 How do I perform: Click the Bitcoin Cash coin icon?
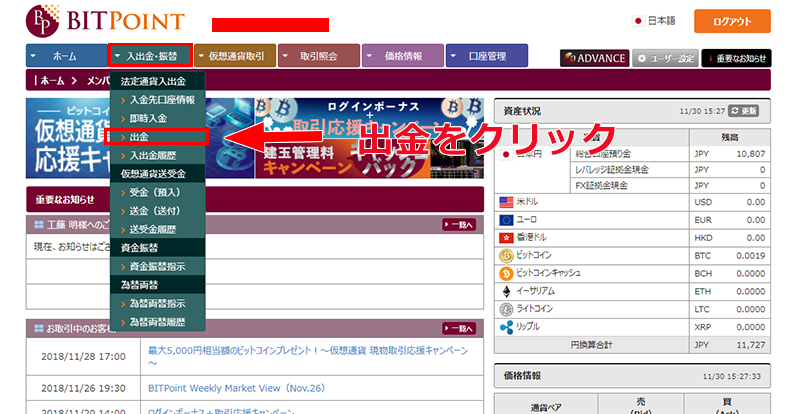[506, 274]
